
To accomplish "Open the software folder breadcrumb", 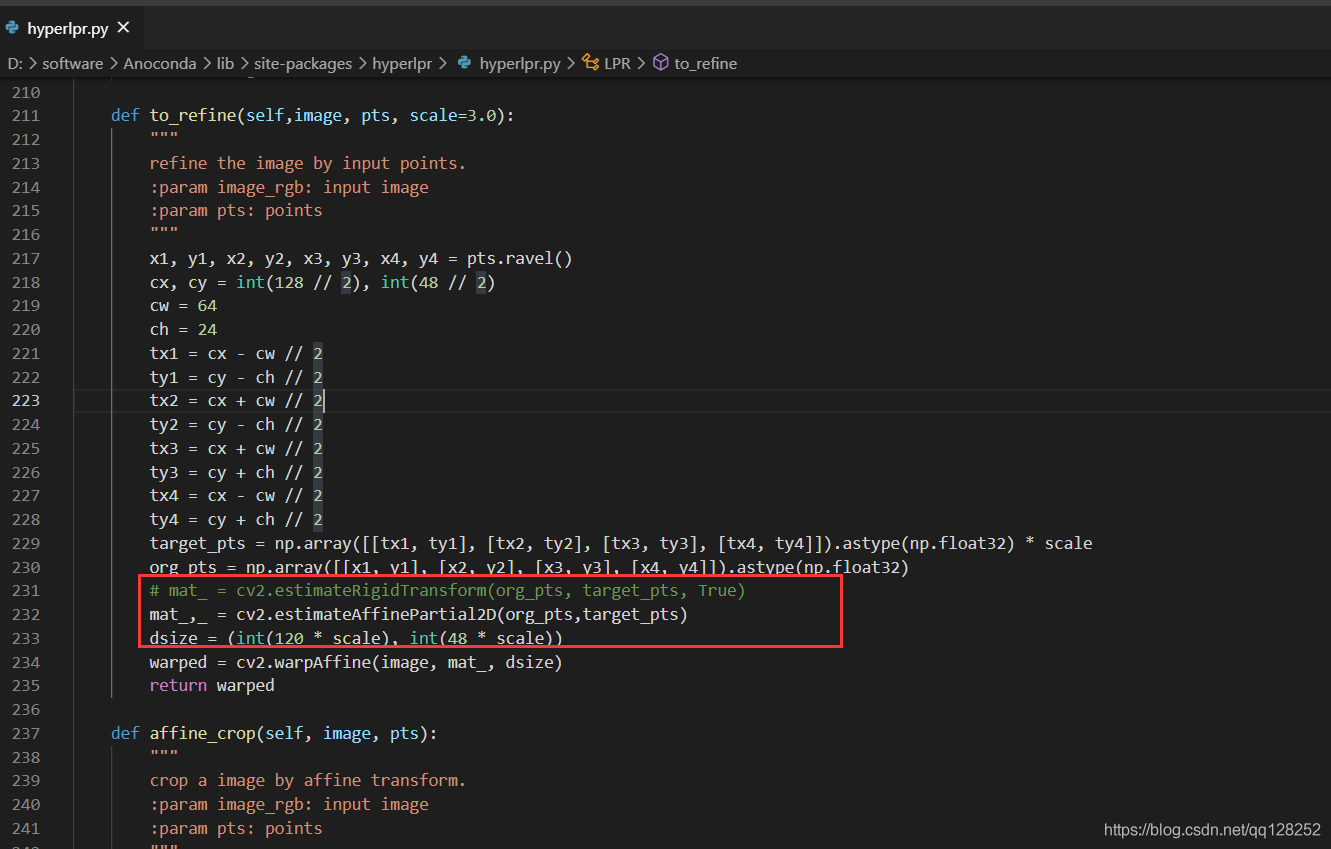I will click(73, 63).
